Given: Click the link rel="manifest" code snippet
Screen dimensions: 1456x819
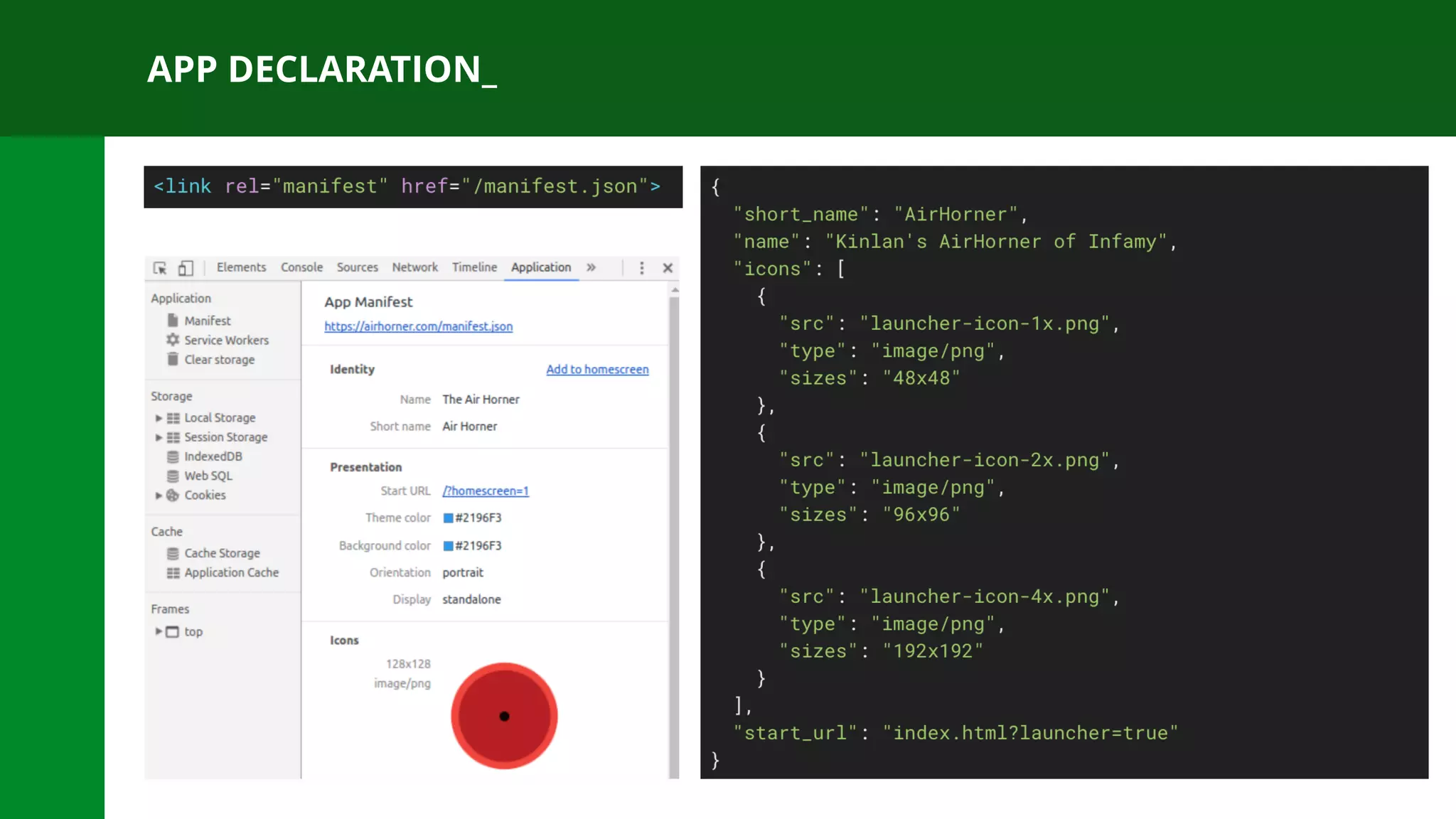Looking at the screenshot, I should coord(413,187).
